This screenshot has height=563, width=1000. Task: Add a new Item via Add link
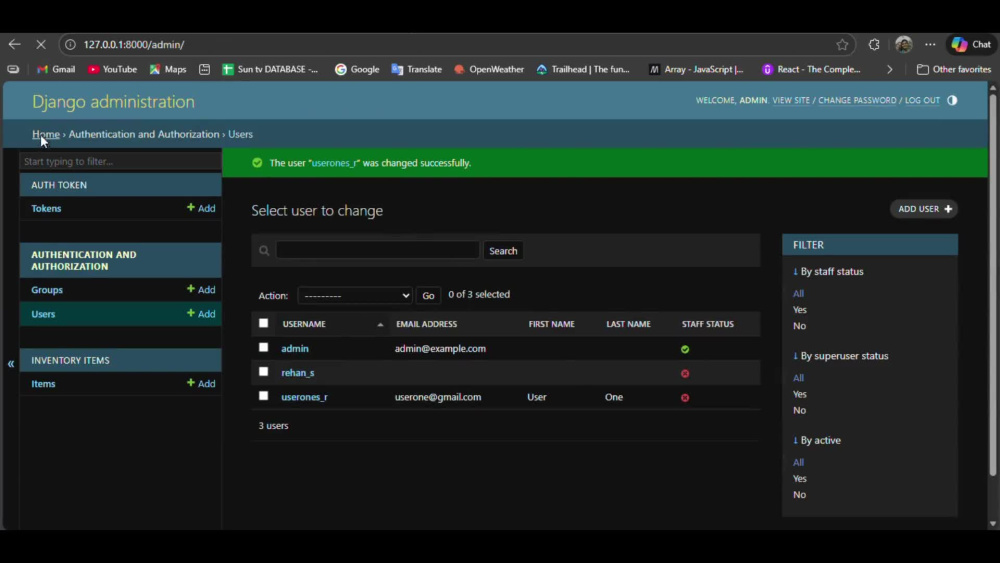tap(201, 383)
